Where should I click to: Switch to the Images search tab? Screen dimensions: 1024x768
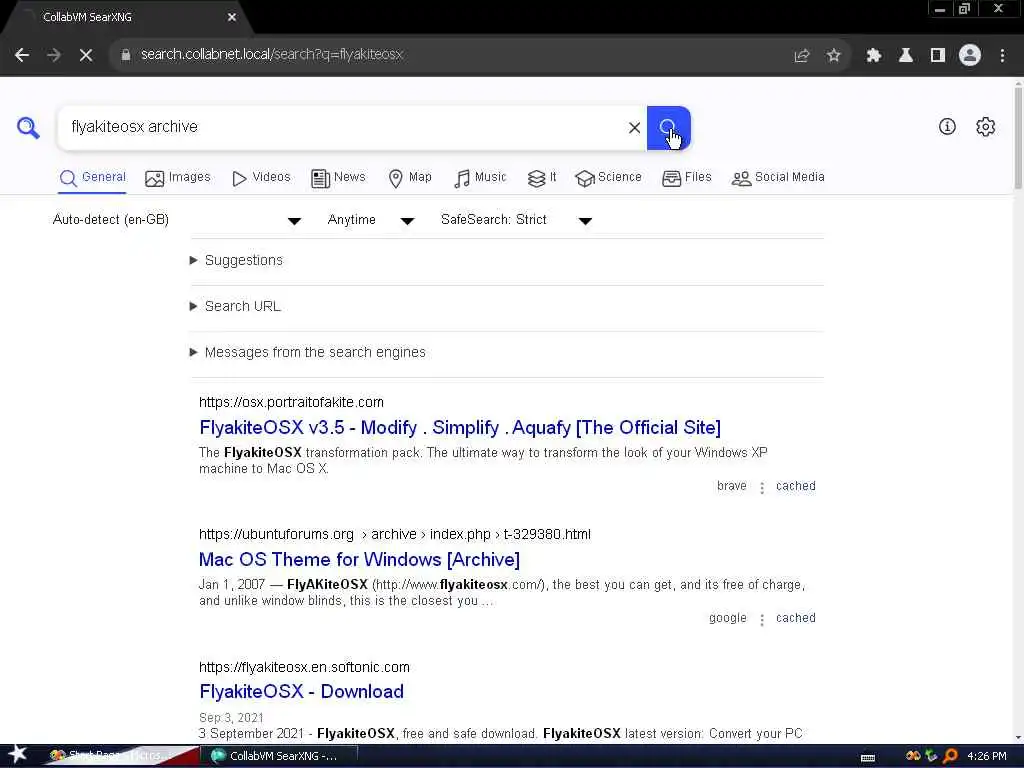point(178,178)
